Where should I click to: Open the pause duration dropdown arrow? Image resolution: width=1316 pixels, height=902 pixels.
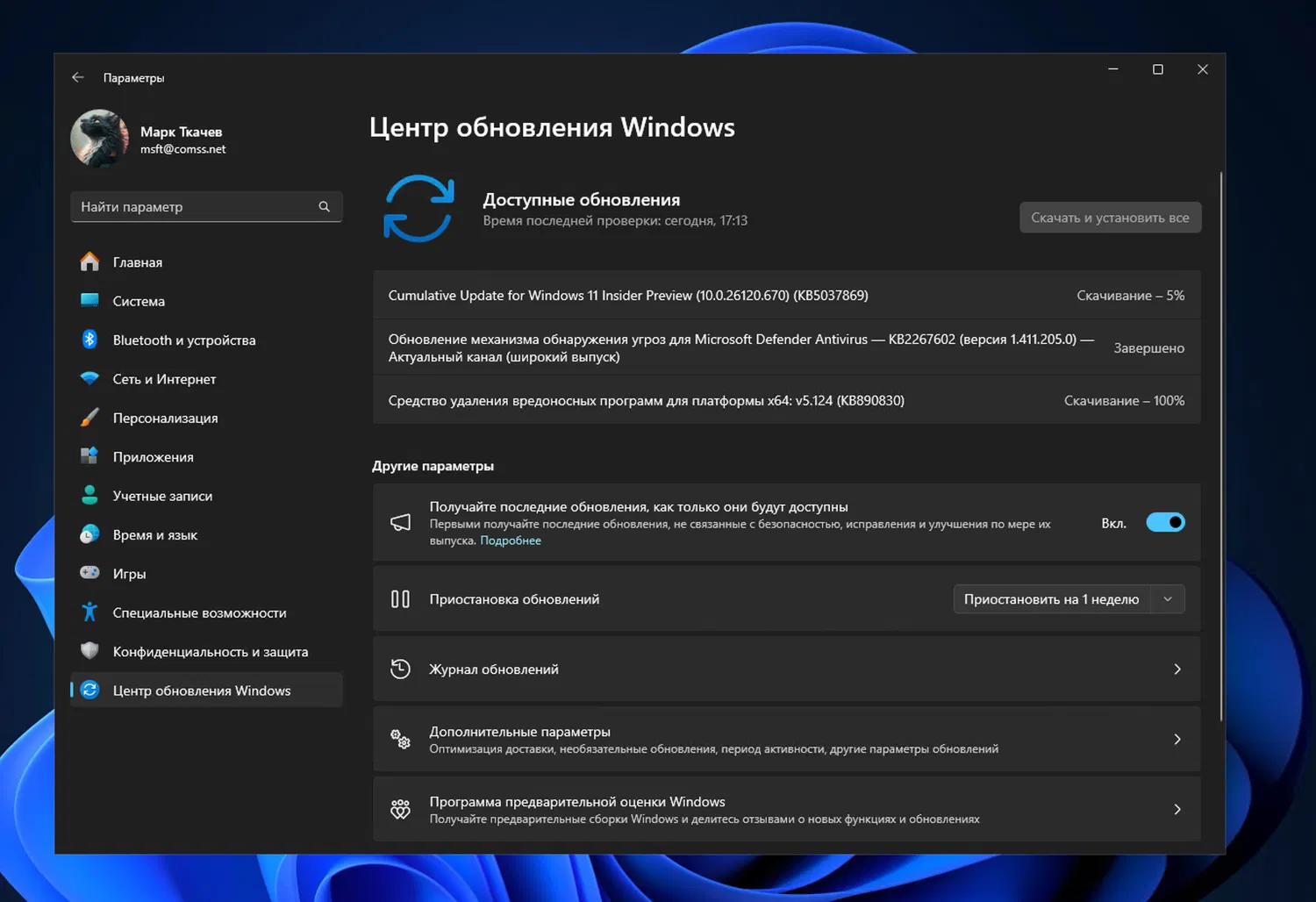click(1168, 599)
